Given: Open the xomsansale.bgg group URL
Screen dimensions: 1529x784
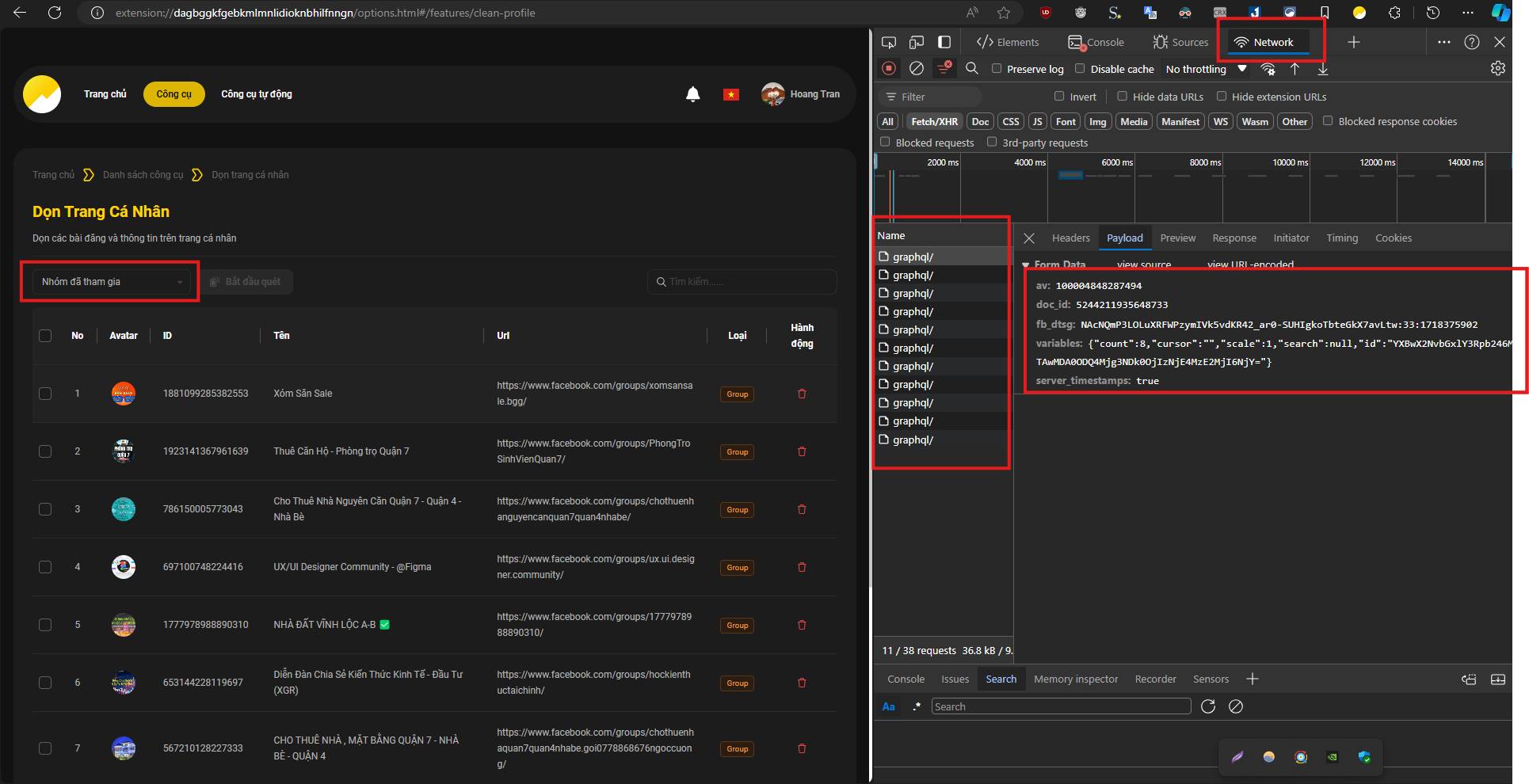Looking at the screenshot, I should (595, 394).
